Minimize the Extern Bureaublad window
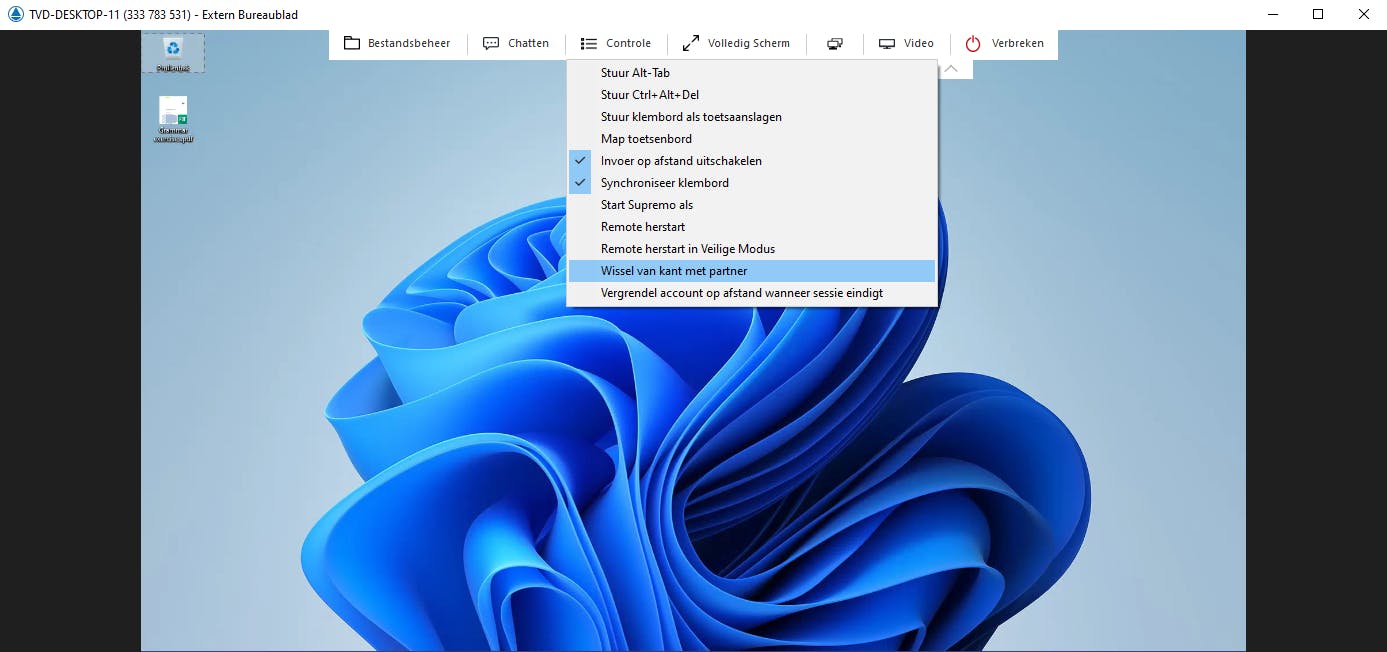The image size is (1387, 652). [1272, 14]
